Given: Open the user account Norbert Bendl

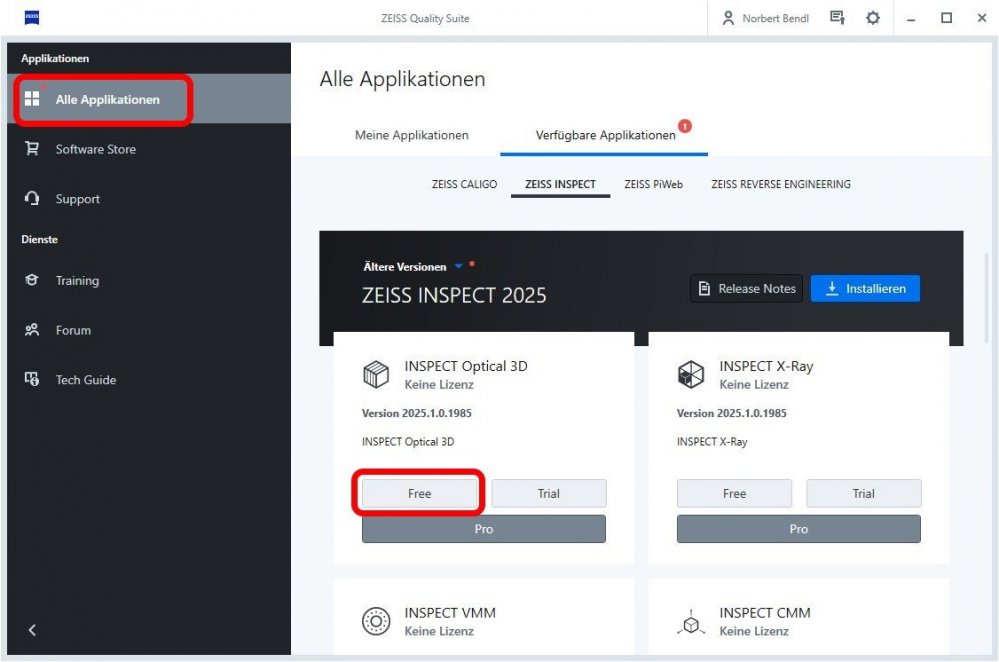Looking at the screenshot, I should pyautogui.click(x=765, y=18).
